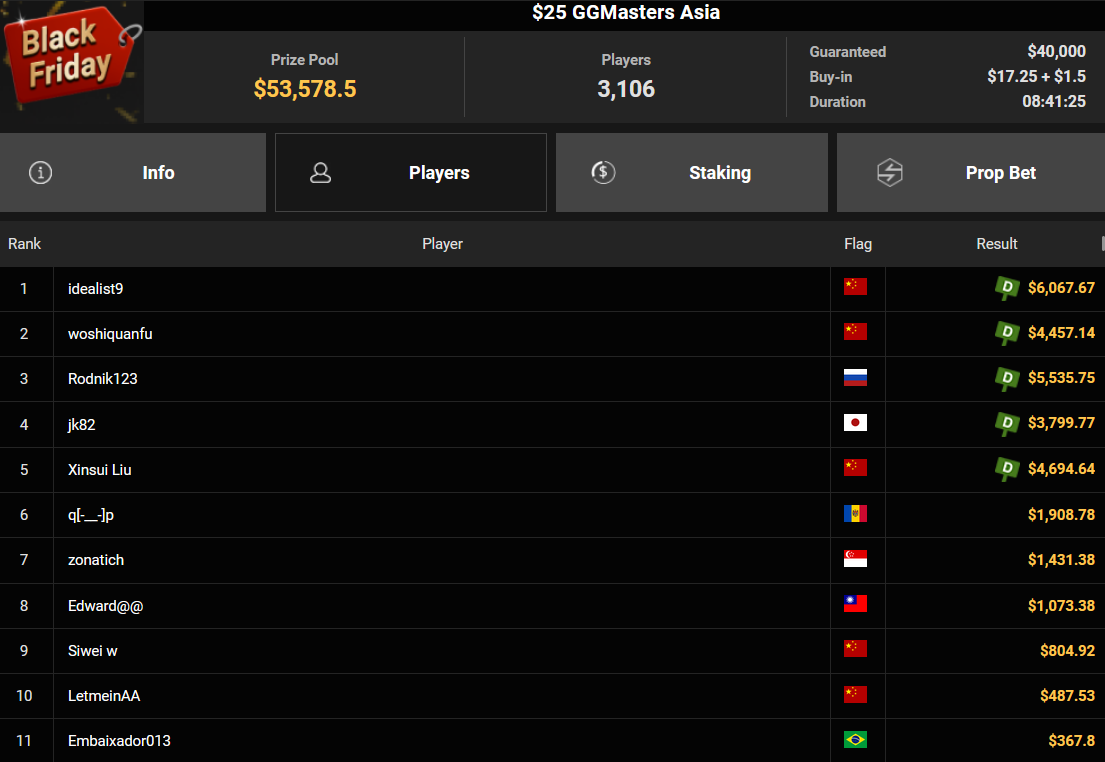This screenshot has width=1105, height=762.
Task: Click the $25 GGMasters Asia title
Action: [x=626, y=13]
